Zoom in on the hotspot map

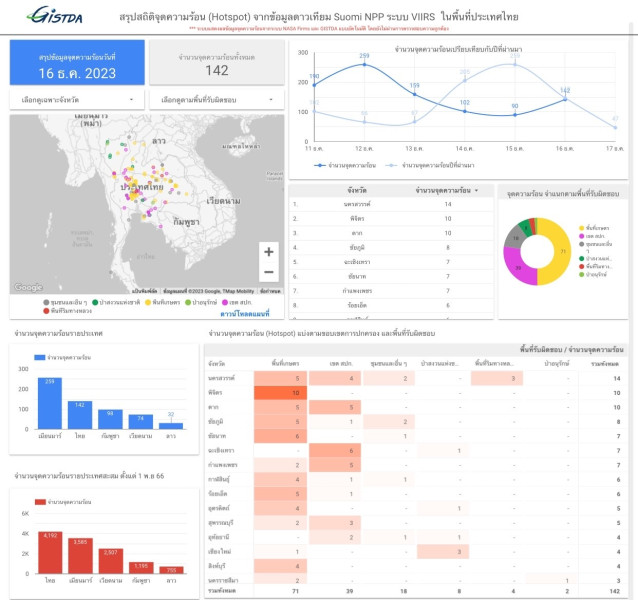tap(268, 251)
